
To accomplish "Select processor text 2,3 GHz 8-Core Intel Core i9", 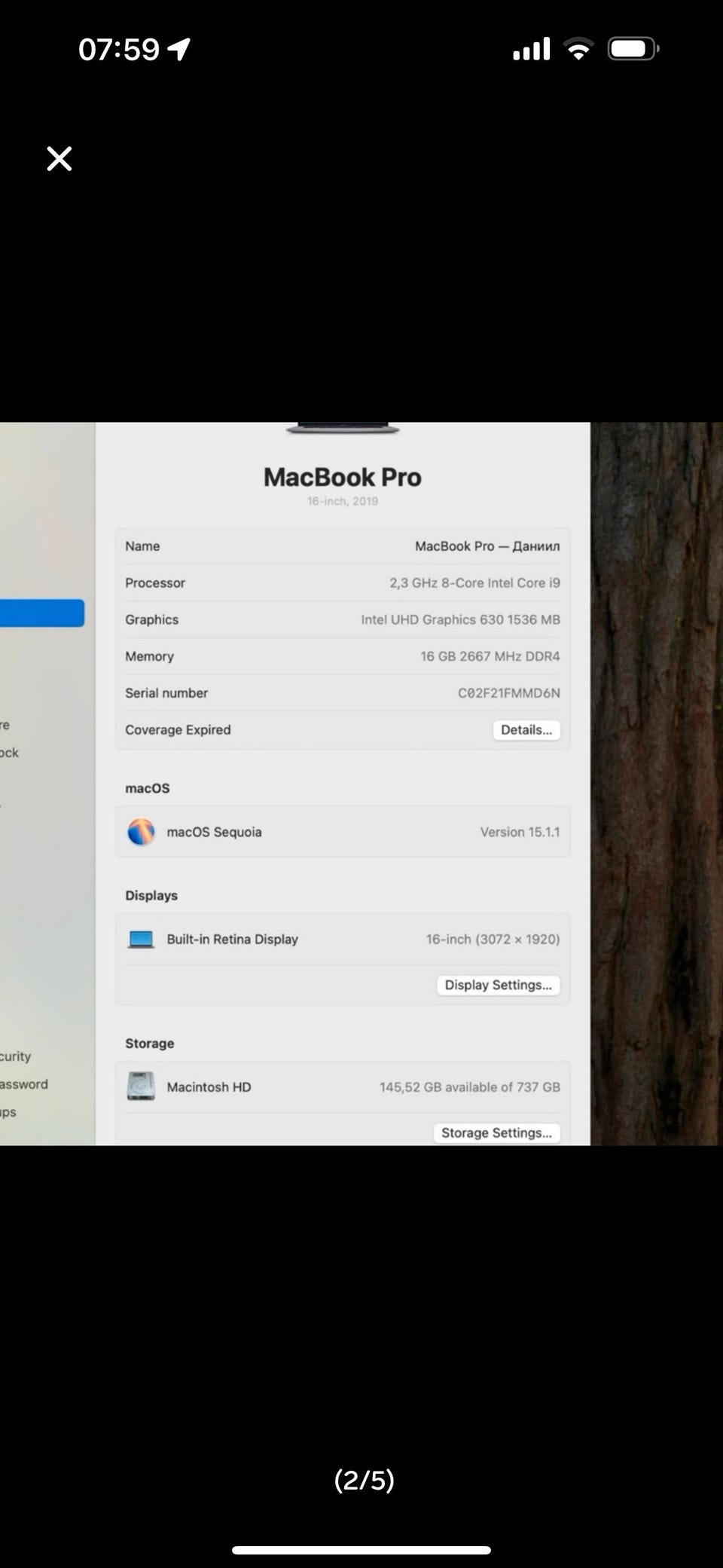I will (475, 583).
